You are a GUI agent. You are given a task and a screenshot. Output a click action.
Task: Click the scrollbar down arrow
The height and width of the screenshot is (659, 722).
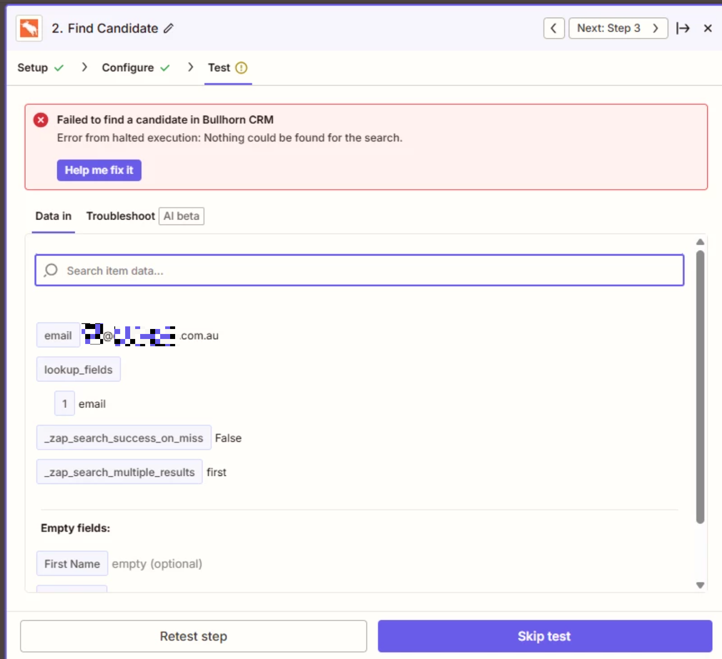[x=700, y=585]
